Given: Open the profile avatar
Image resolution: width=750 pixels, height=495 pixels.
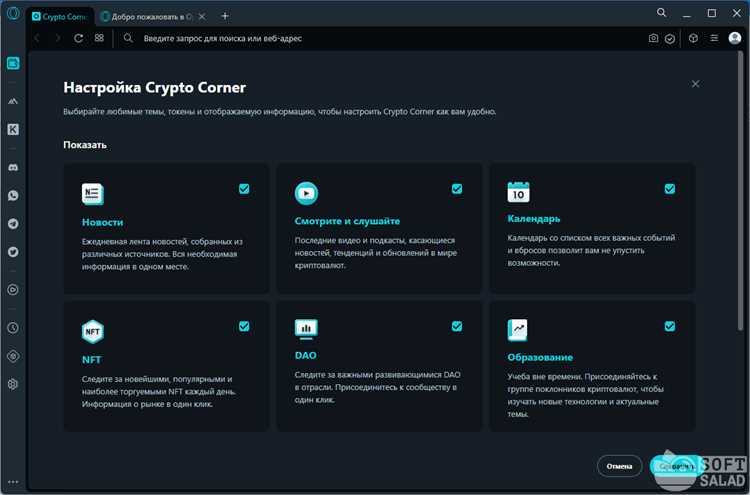Looking at the screenshot, I should click(735, 38).
